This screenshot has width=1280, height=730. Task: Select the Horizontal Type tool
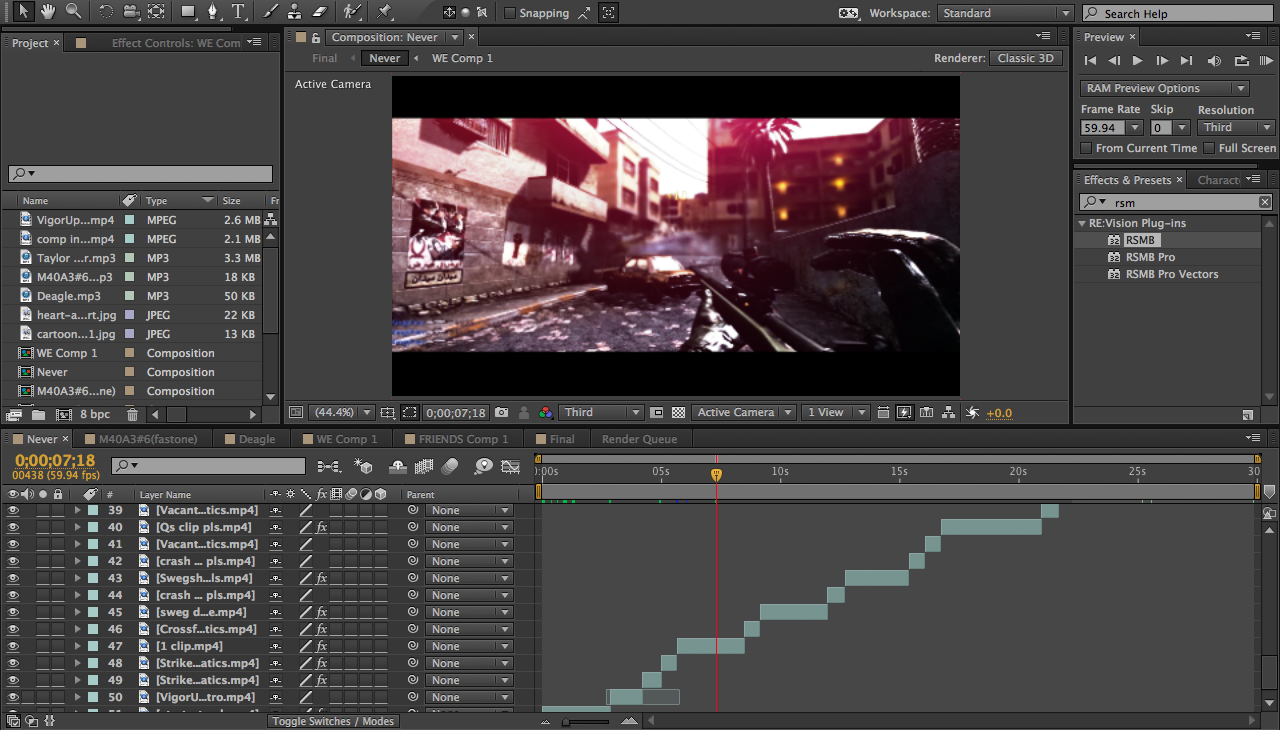(x=238, y=12)
